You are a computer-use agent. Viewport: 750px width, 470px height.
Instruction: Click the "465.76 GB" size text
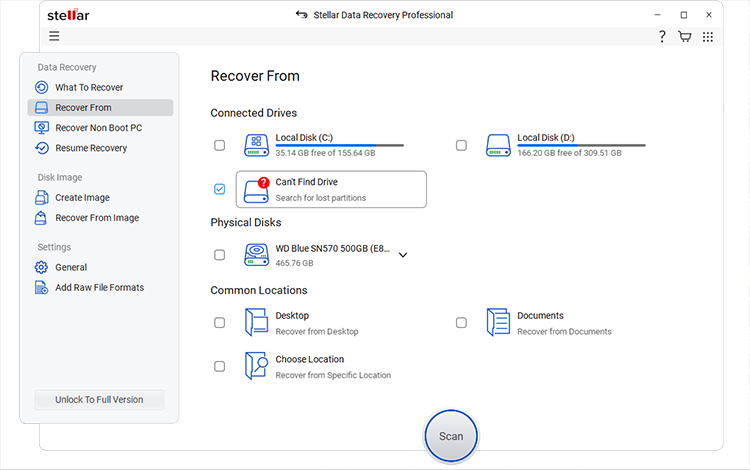click(x=294, y=263)
